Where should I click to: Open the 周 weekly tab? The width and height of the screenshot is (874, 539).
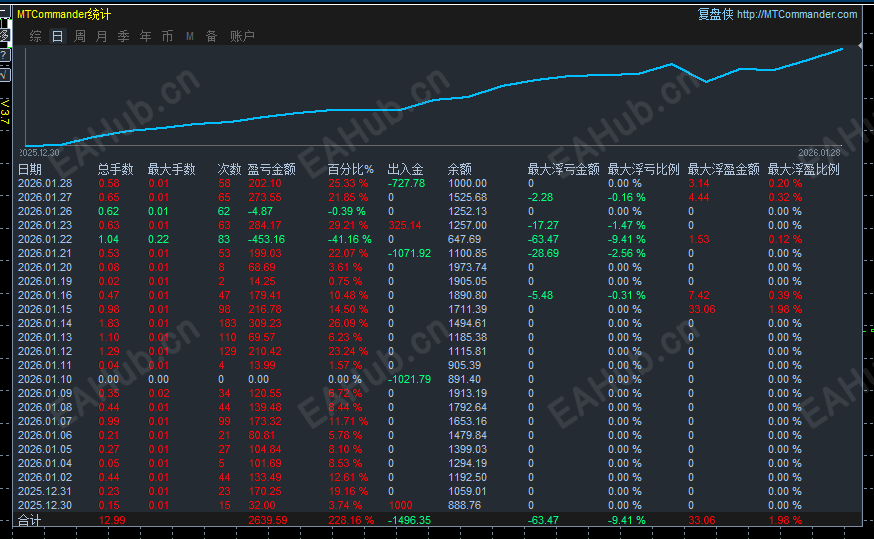(80, 36)
